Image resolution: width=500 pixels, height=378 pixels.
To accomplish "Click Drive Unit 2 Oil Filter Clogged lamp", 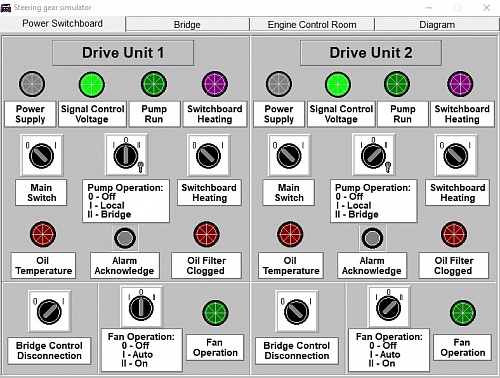I will (454, 234).
